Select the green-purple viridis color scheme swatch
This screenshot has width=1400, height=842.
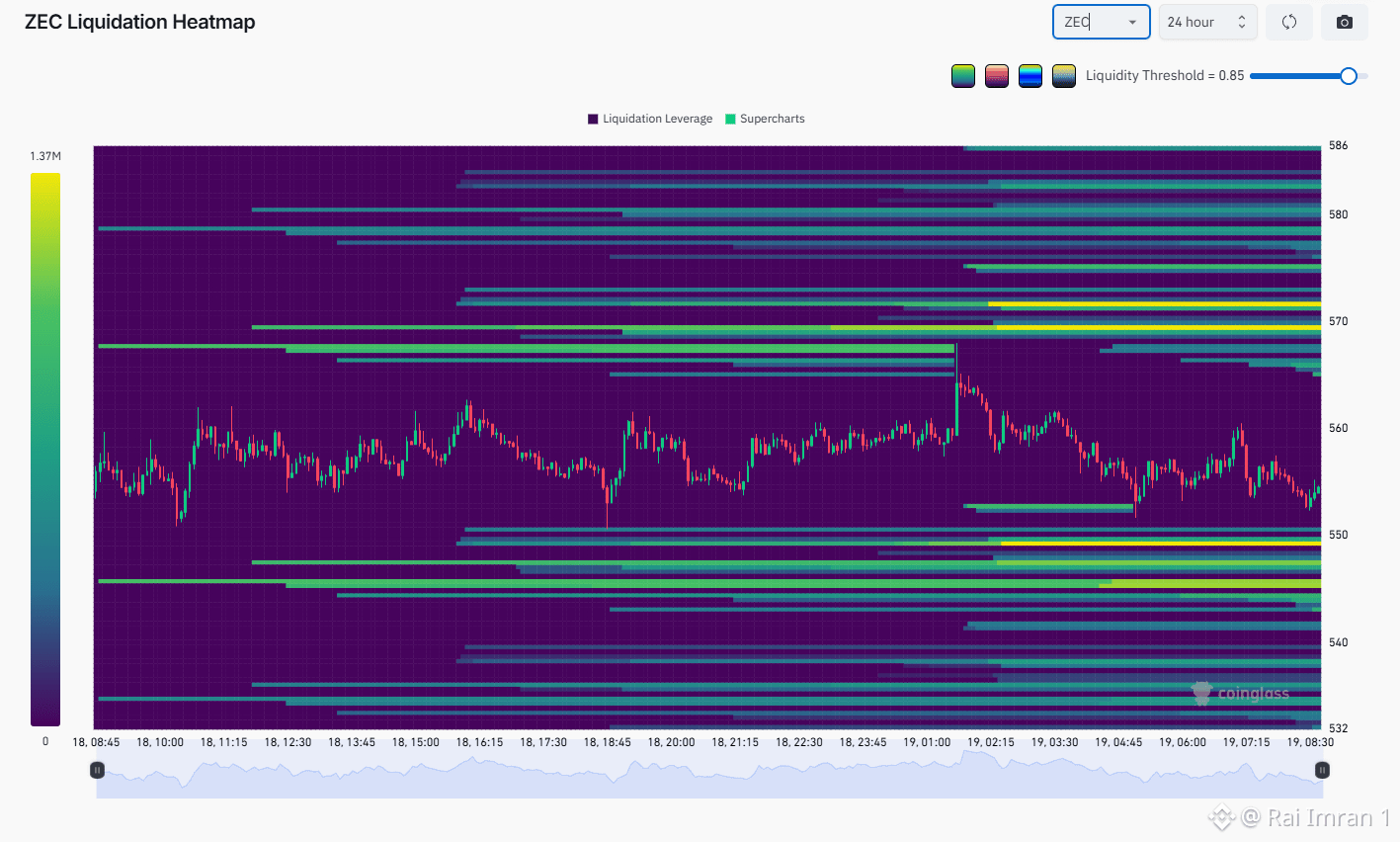tap(963, 76)
